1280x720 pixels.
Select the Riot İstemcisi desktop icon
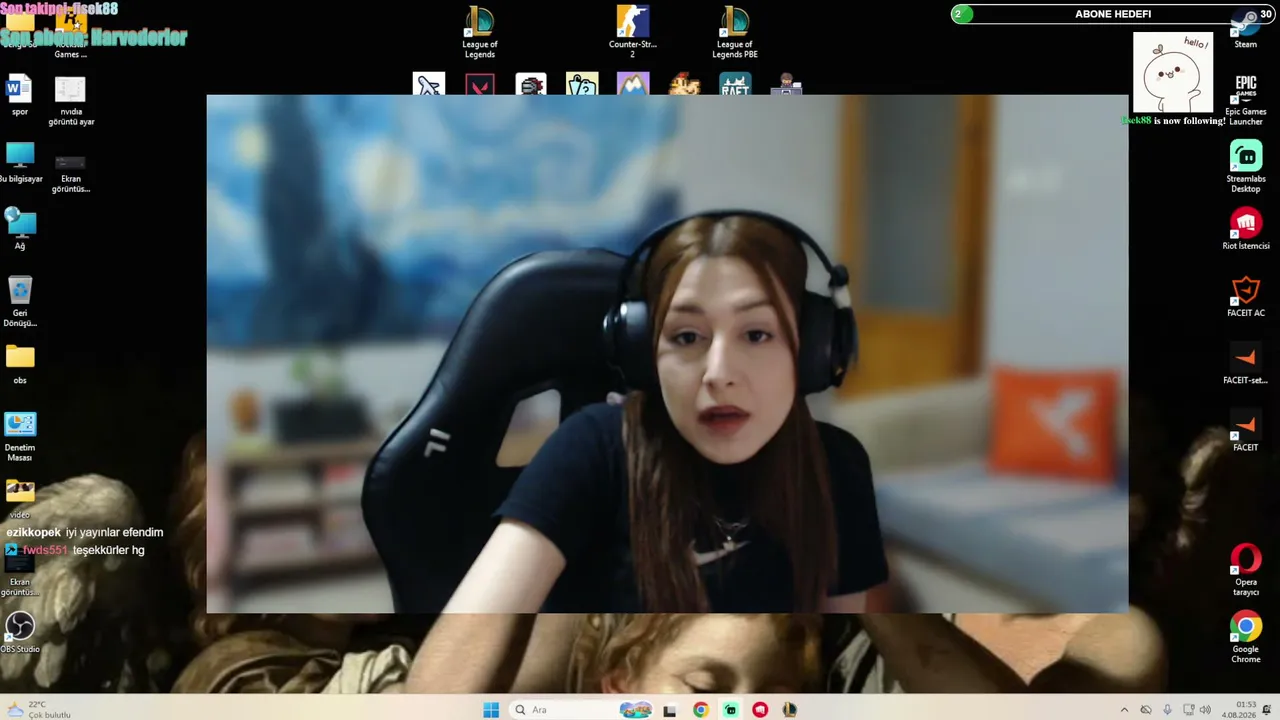tap(1245, 228)
